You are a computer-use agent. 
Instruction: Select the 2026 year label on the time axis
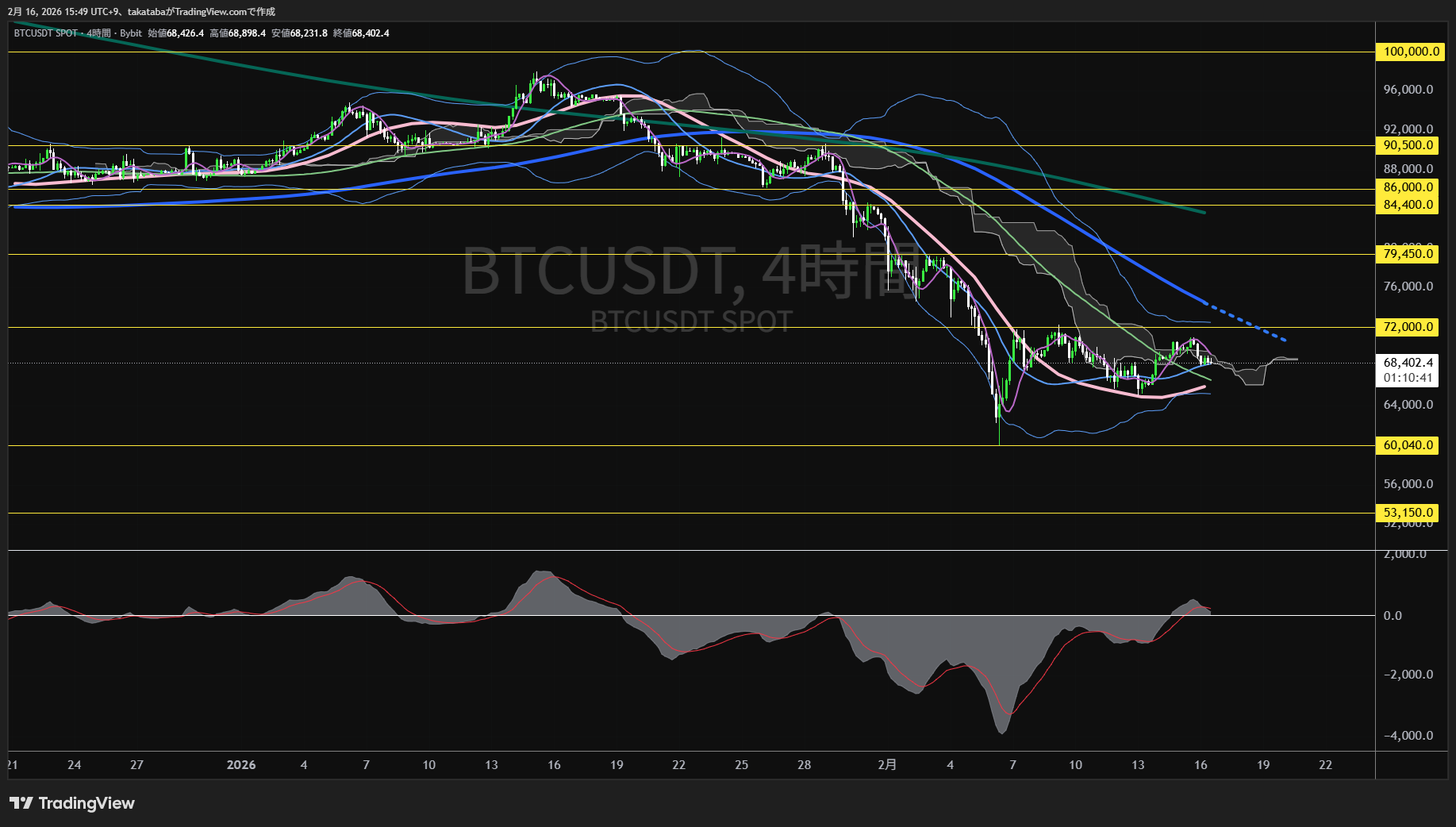(241, 764)
